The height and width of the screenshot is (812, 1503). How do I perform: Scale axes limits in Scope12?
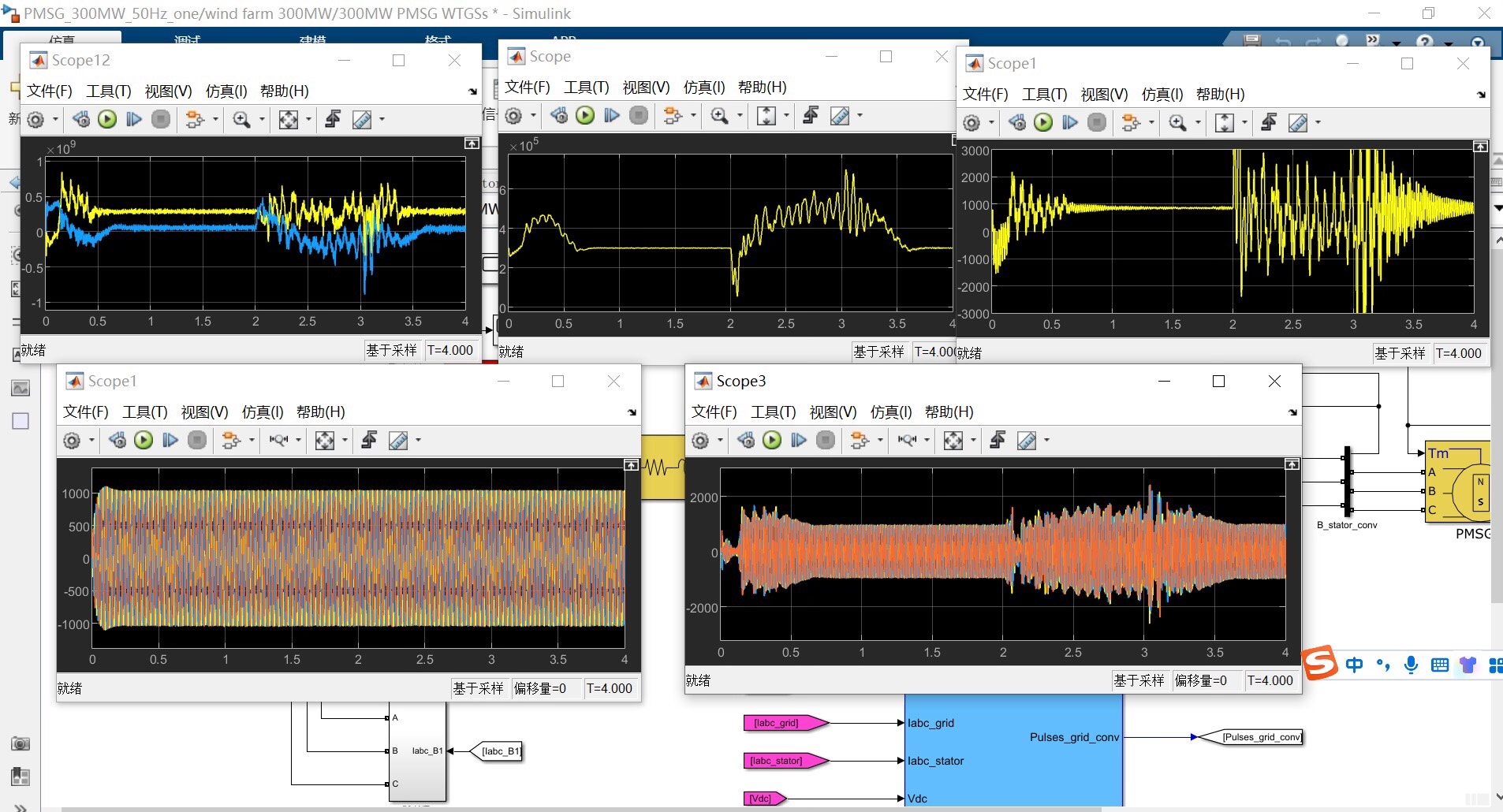coord(289,119)
